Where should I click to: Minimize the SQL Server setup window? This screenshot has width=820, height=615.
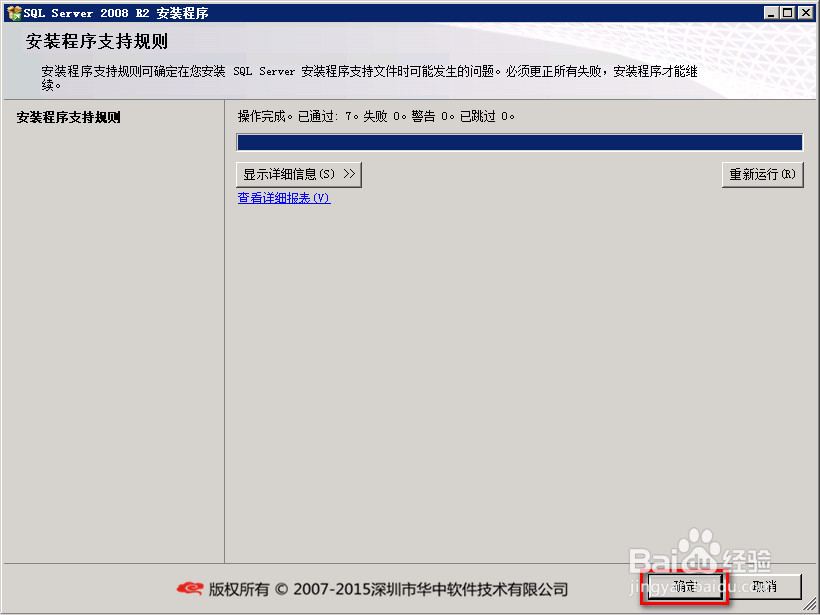[770, 13]
